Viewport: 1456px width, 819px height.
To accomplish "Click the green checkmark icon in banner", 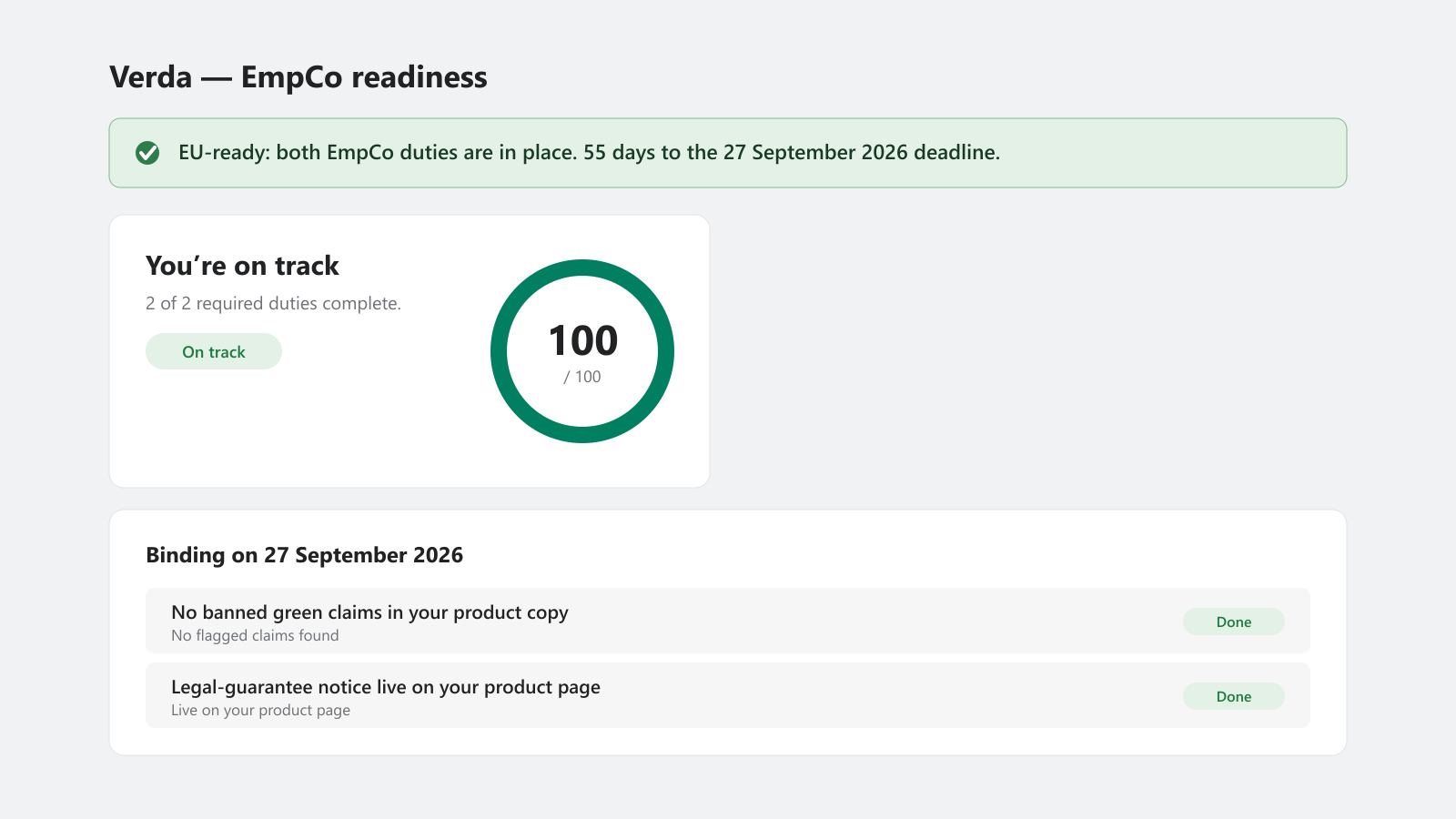I will click(x=147, y=153).
